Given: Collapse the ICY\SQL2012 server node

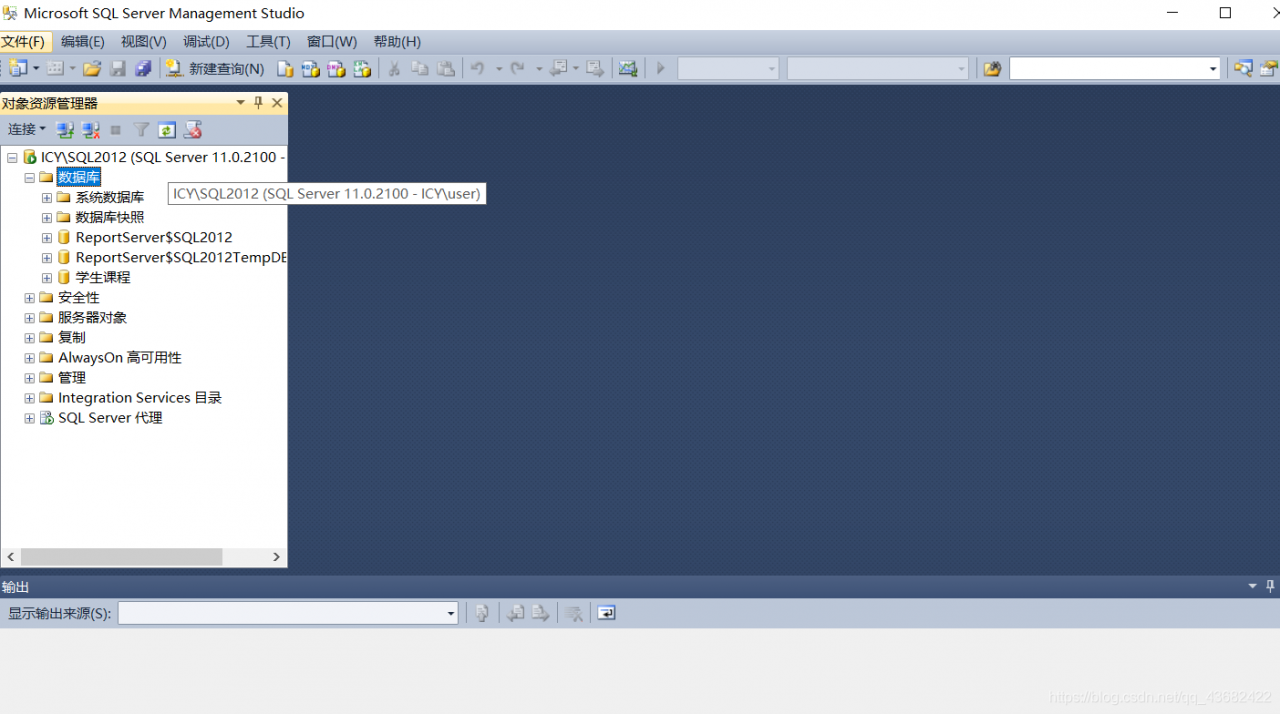Looking at the screenshot, I should click(x=12, y=158).
